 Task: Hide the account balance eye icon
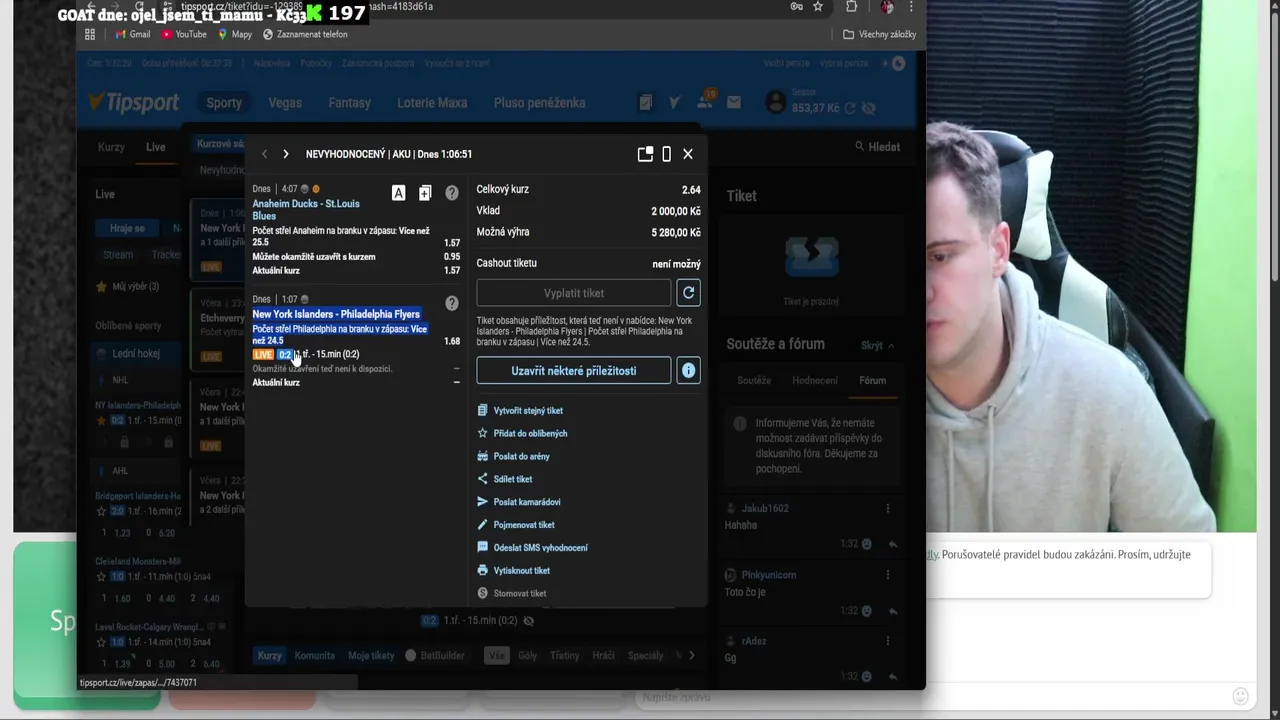(x=868, y=108)
